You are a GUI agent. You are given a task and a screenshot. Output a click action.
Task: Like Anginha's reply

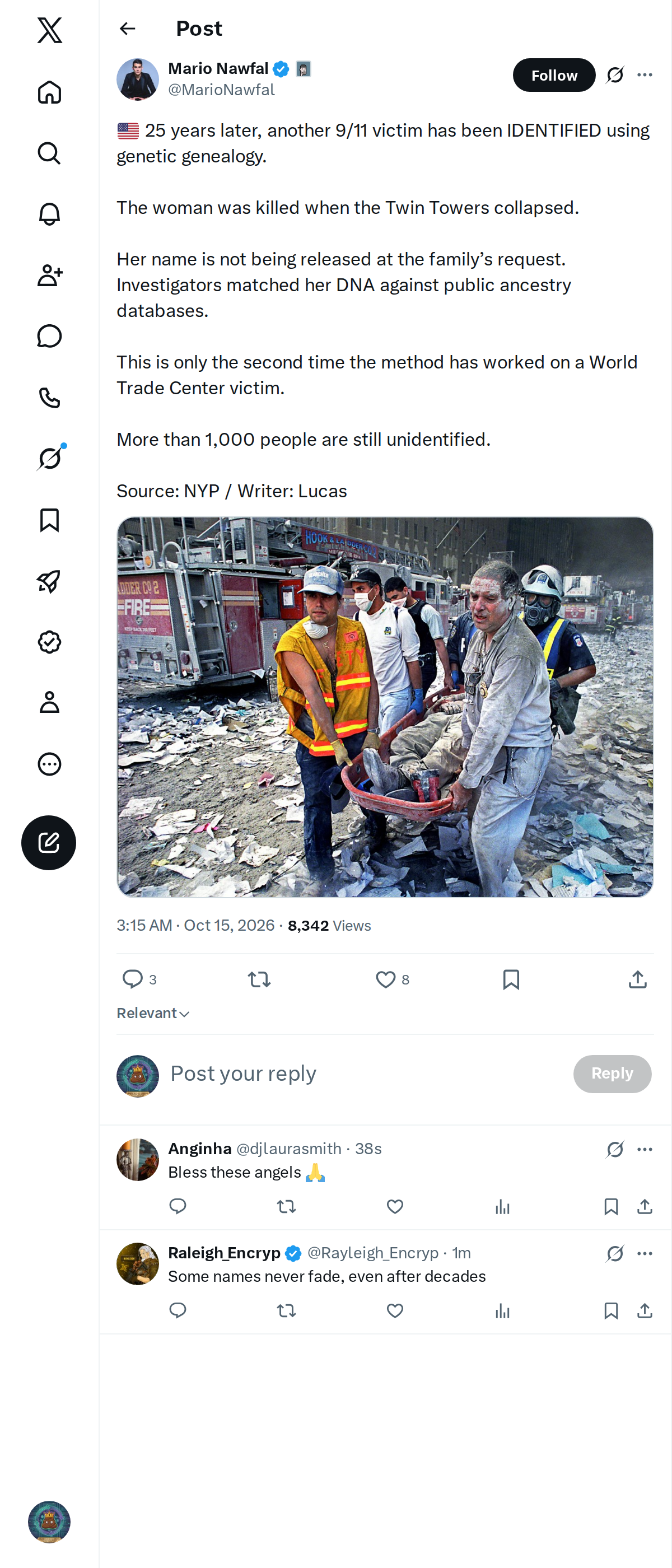(395, 1206)
